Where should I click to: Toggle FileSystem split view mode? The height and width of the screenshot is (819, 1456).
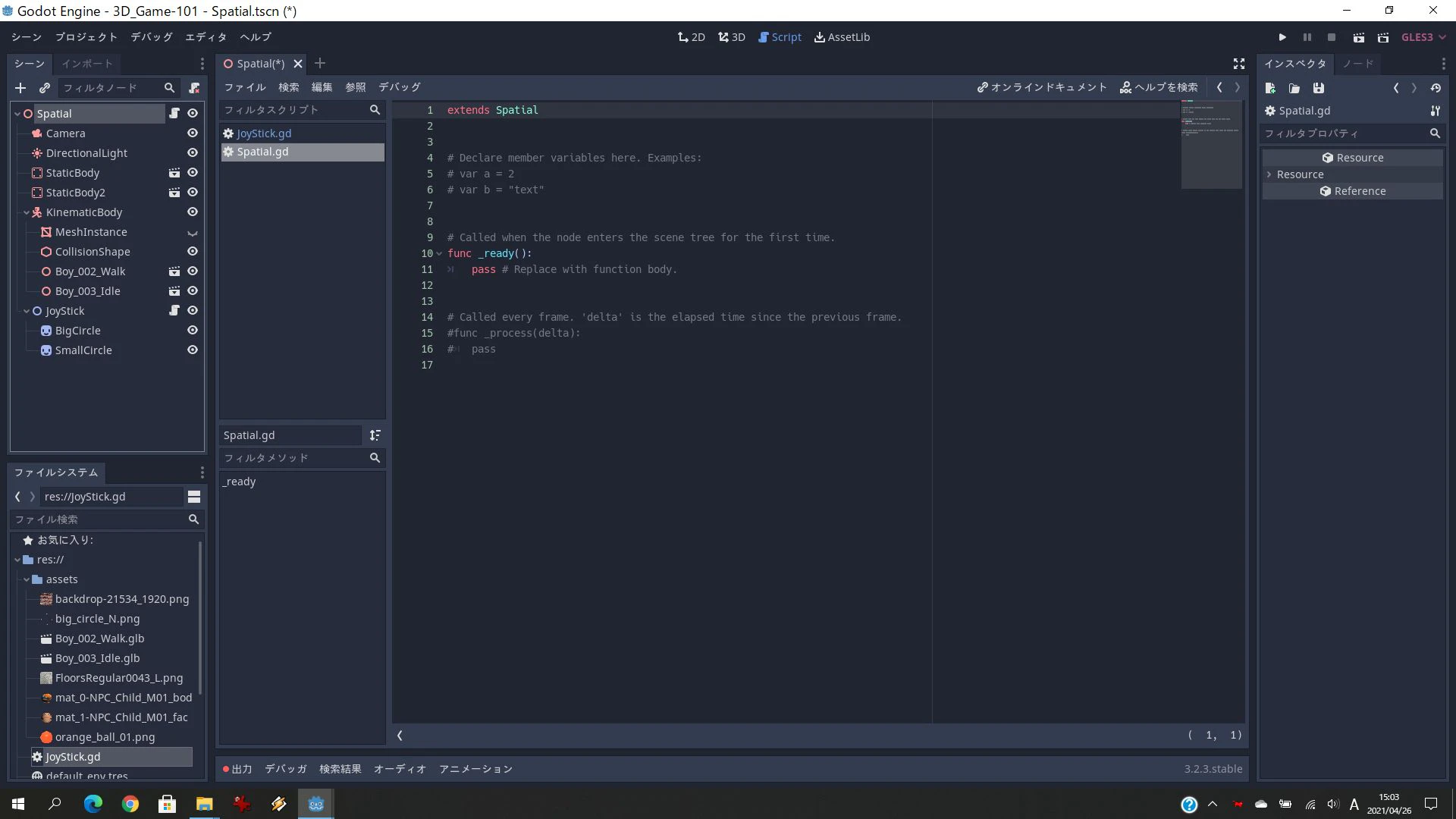194,497
